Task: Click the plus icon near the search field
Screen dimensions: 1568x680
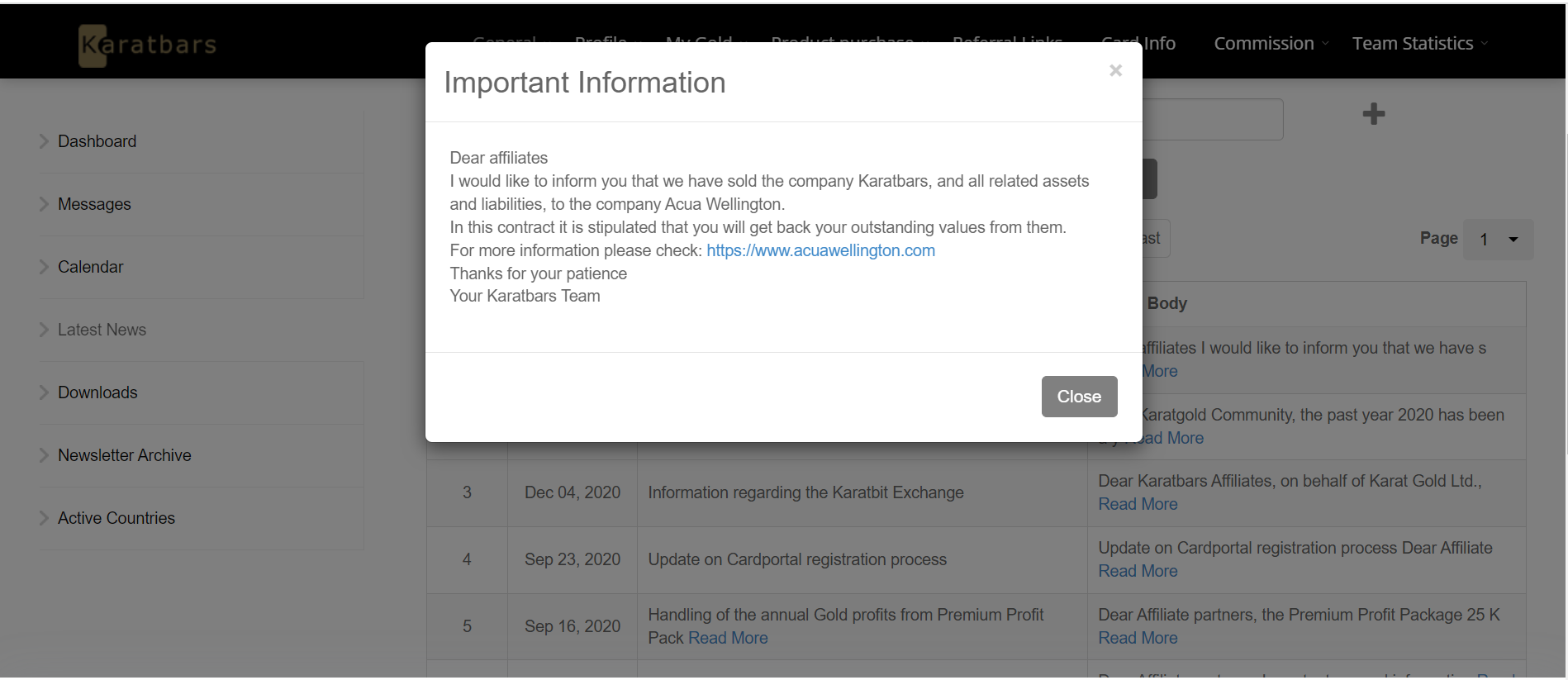Action: click(x=1373, y=114)
